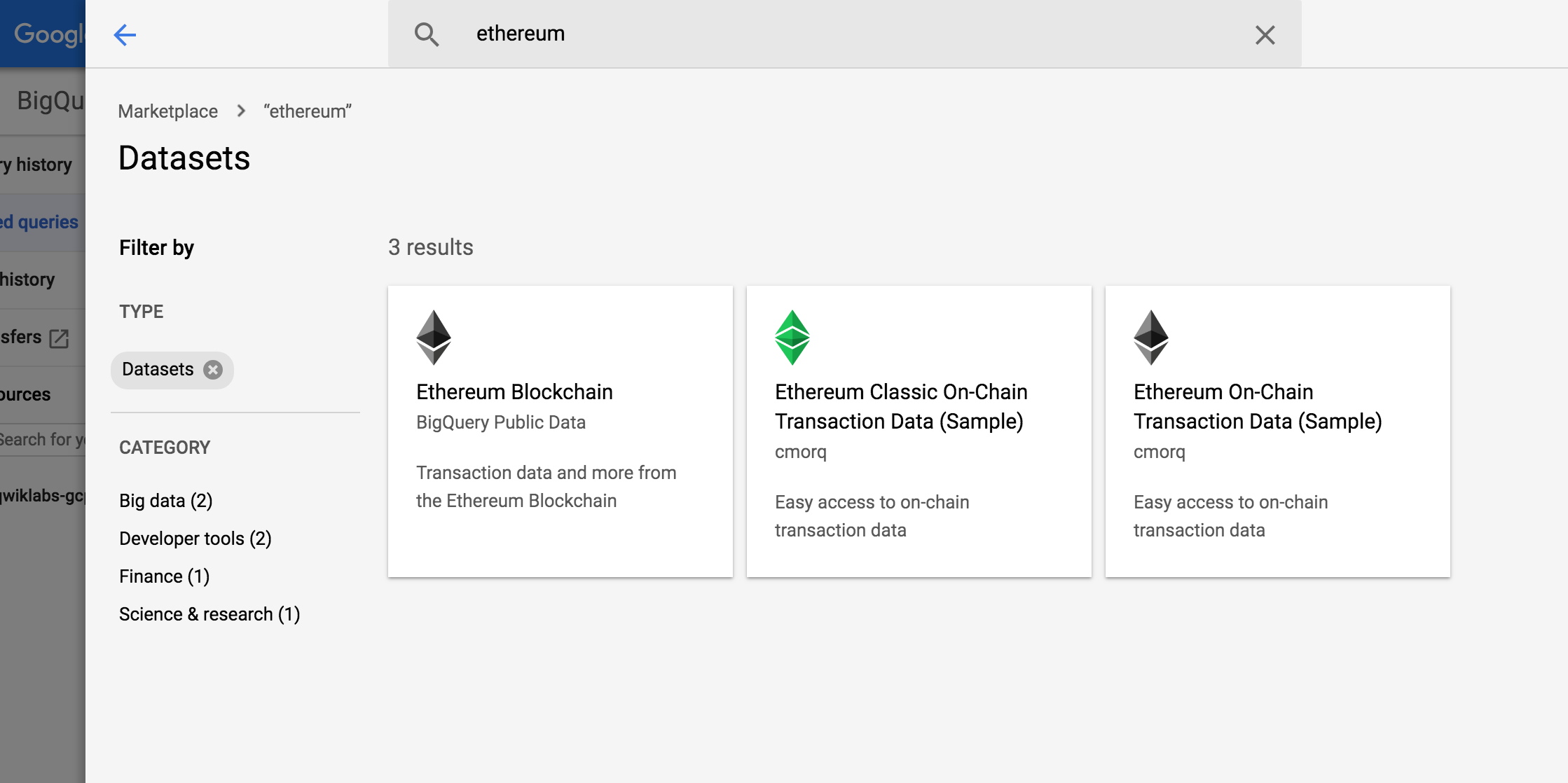Click the Ethereum Blockchain diamond logo

[x=434, y=338]
